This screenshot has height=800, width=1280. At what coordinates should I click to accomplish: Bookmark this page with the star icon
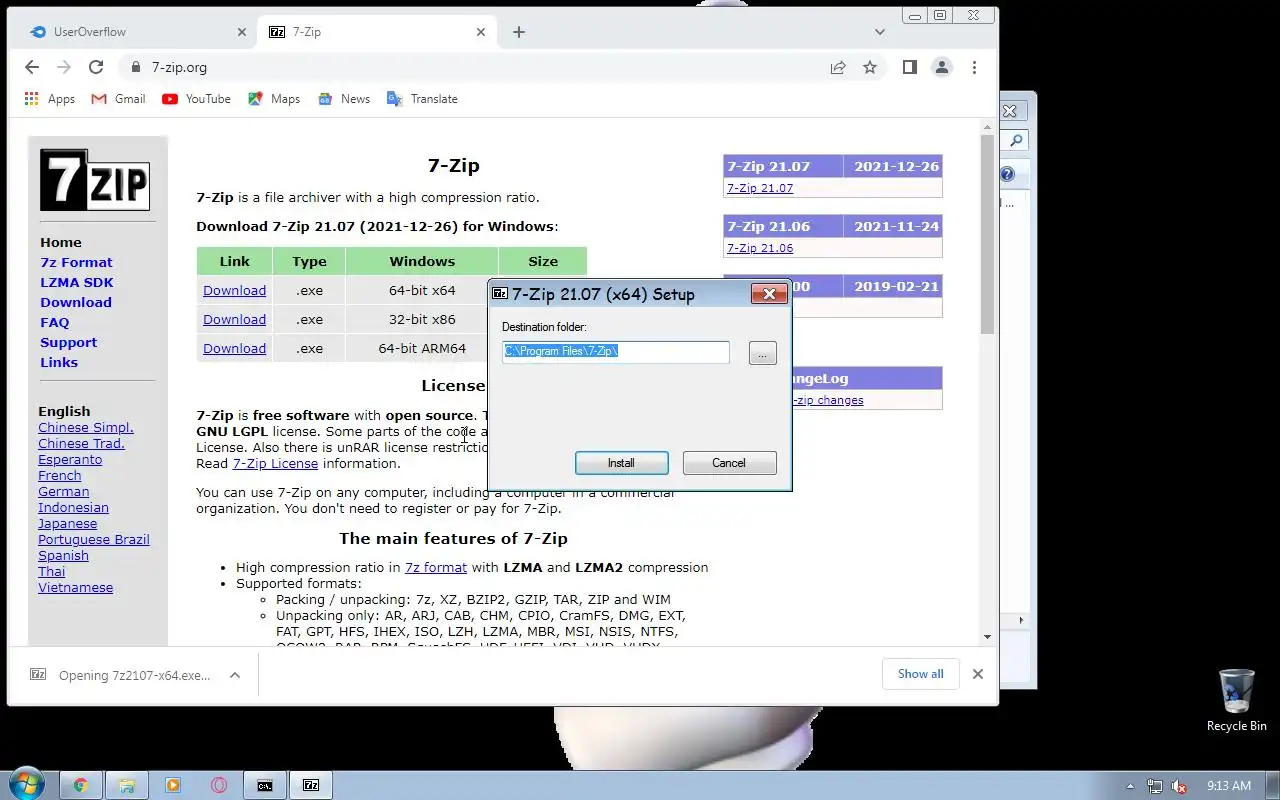[x=870, y=67]
